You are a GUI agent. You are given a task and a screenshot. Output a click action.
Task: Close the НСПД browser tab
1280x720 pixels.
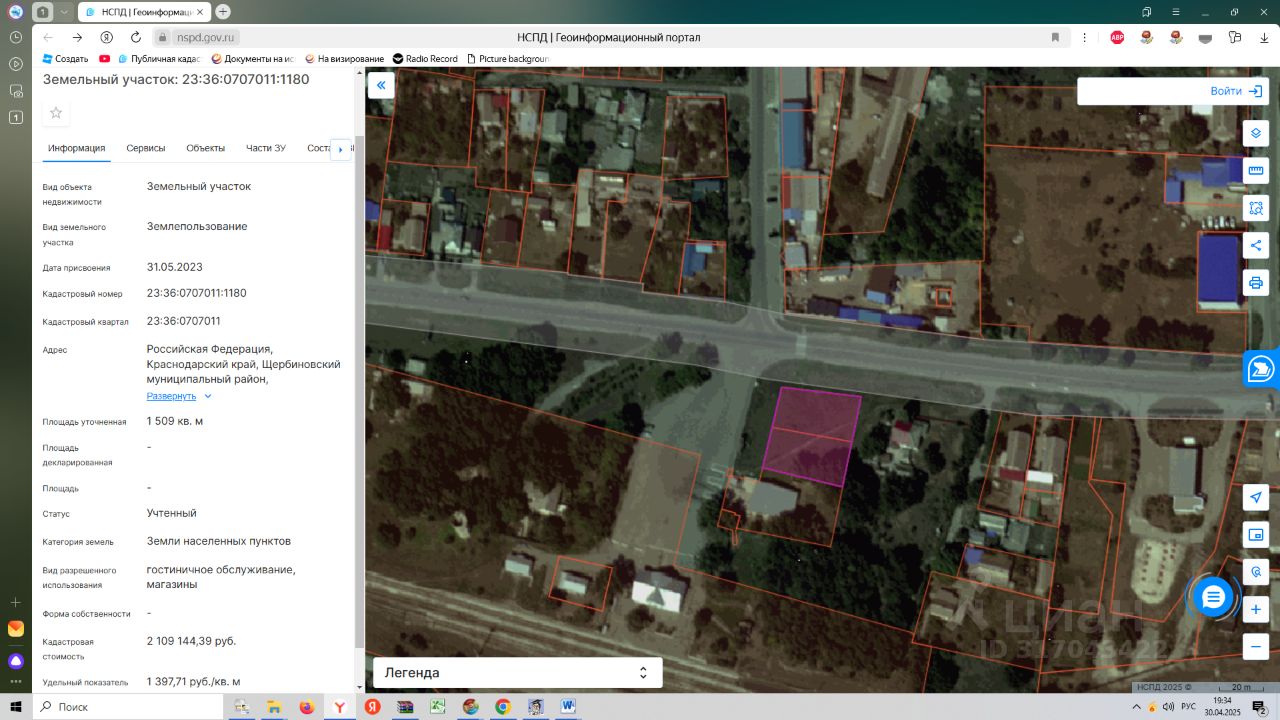point(202,12)
